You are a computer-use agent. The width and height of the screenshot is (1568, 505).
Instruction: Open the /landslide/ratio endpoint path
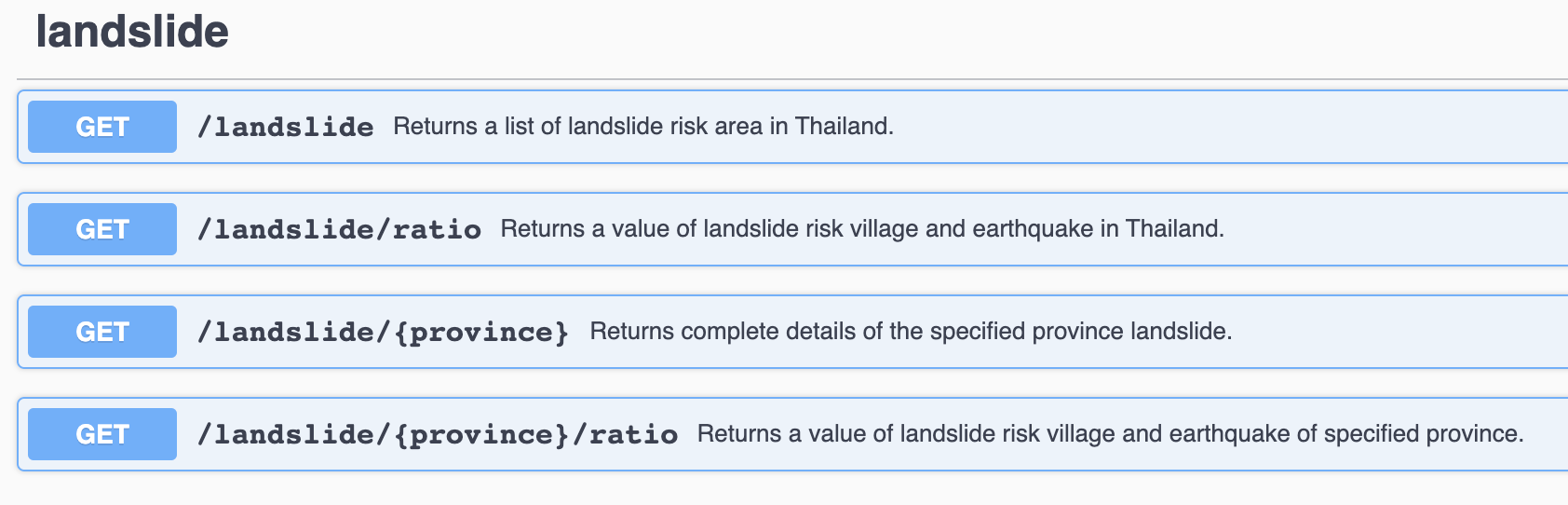click(339, 229)
